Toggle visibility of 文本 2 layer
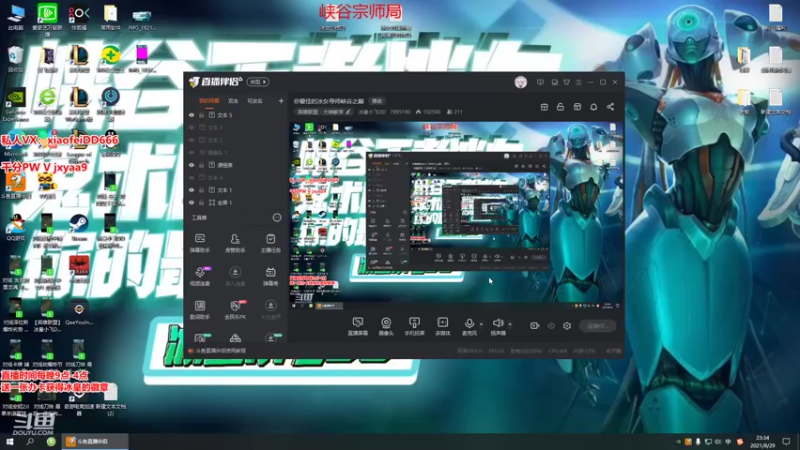Image resolution: width=800 pixels, height=450 pixels. pyautogui.click(x=192, y=140)
